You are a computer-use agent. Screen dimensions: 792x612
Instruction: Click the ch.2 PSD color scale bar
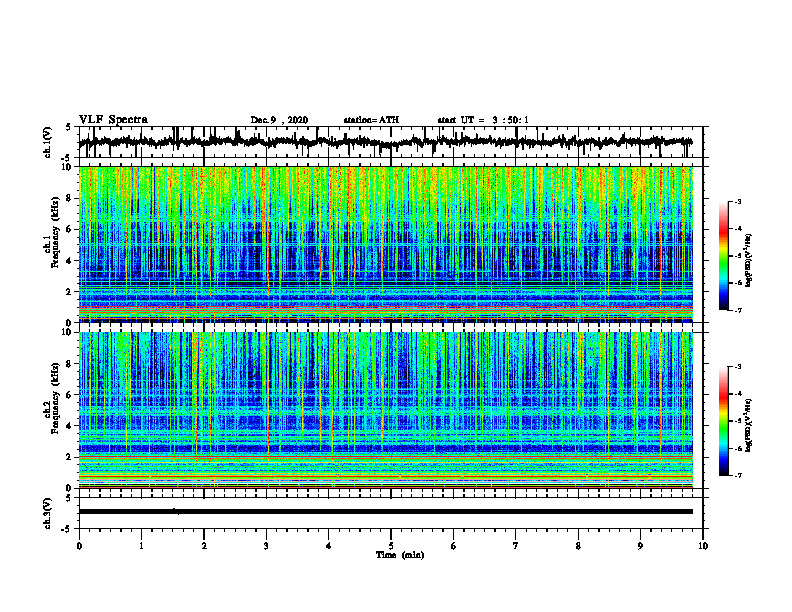[724, 421]
